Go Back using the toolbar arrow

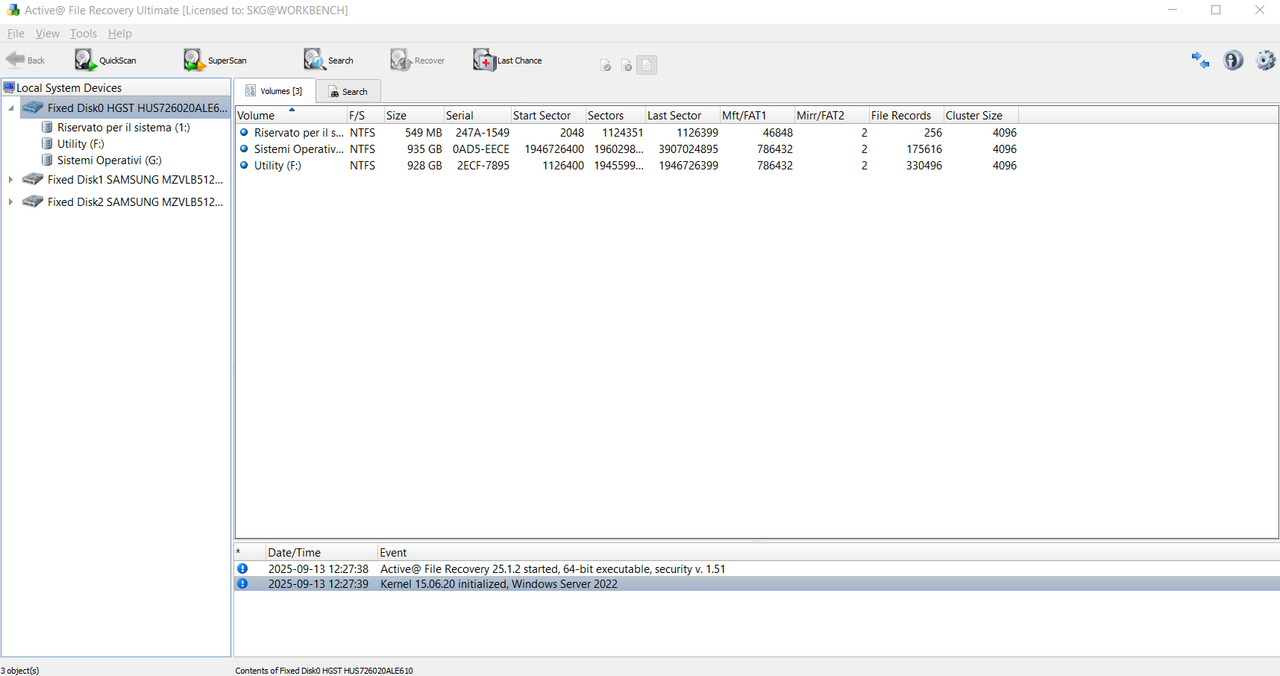coord(26,60)
